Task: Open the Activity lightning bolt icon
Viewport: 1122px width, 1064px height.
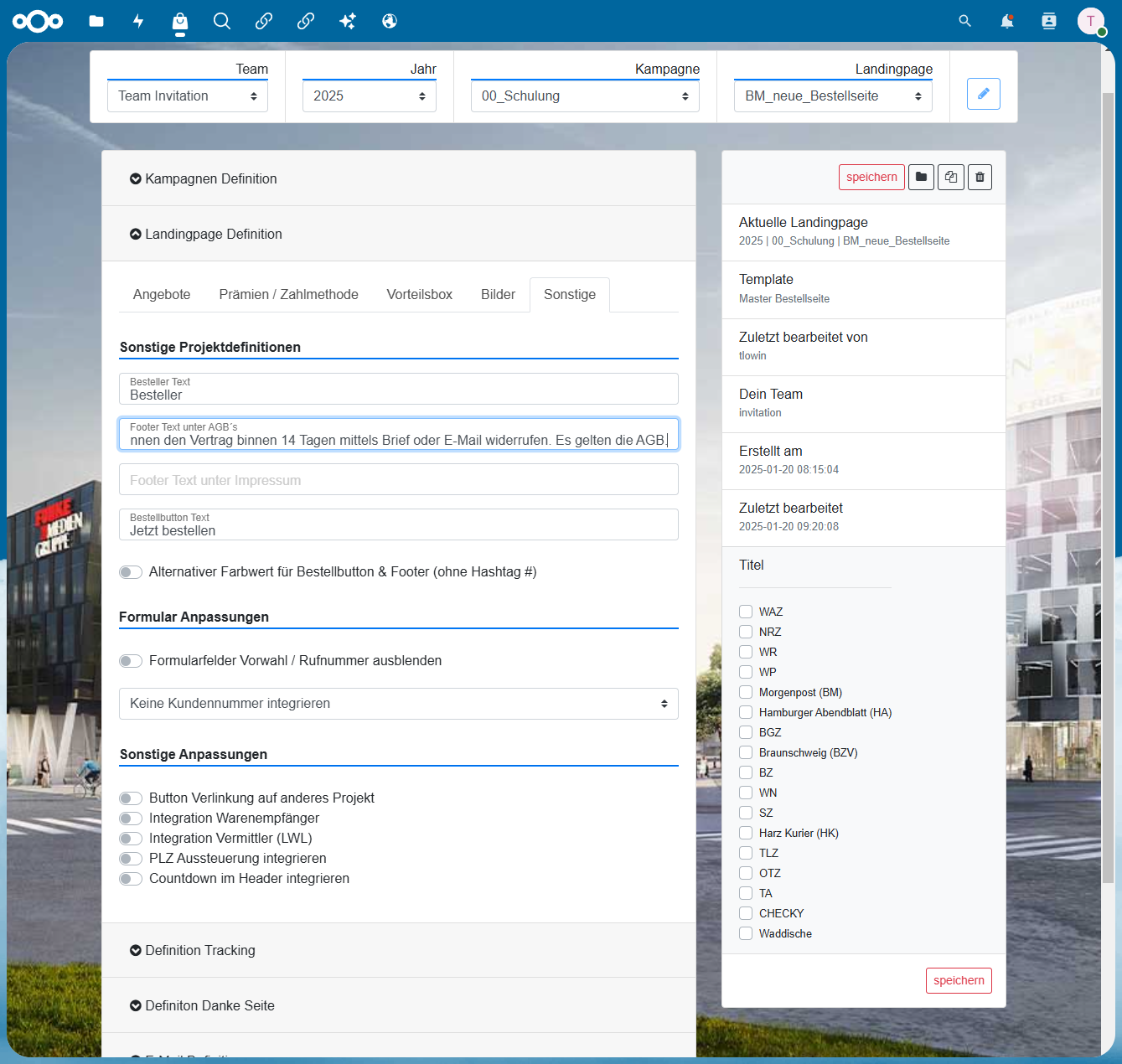Action: coord(138,21)
